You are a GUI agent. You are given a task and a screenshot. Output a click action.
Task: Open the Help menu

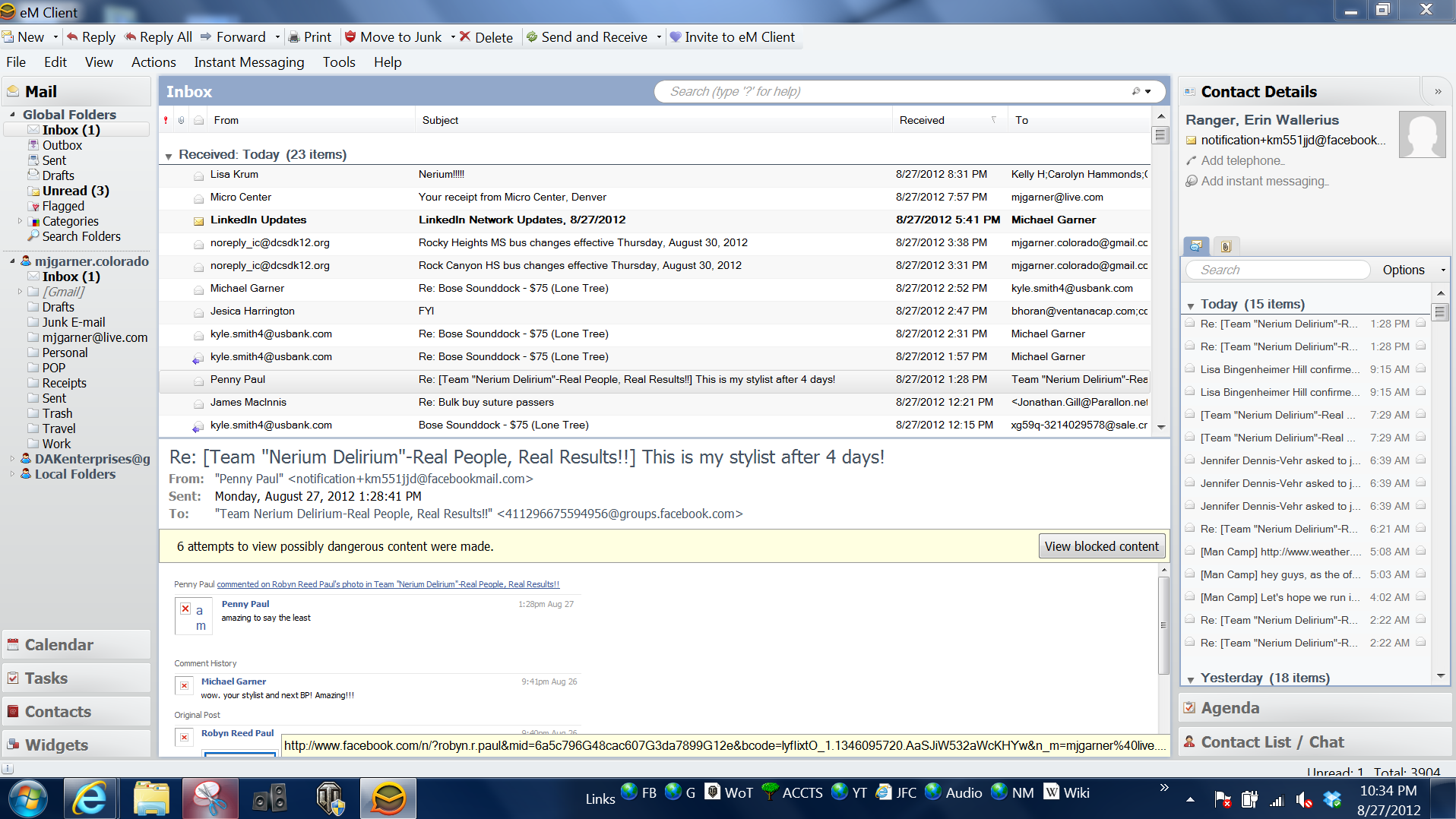coord(388,62)
